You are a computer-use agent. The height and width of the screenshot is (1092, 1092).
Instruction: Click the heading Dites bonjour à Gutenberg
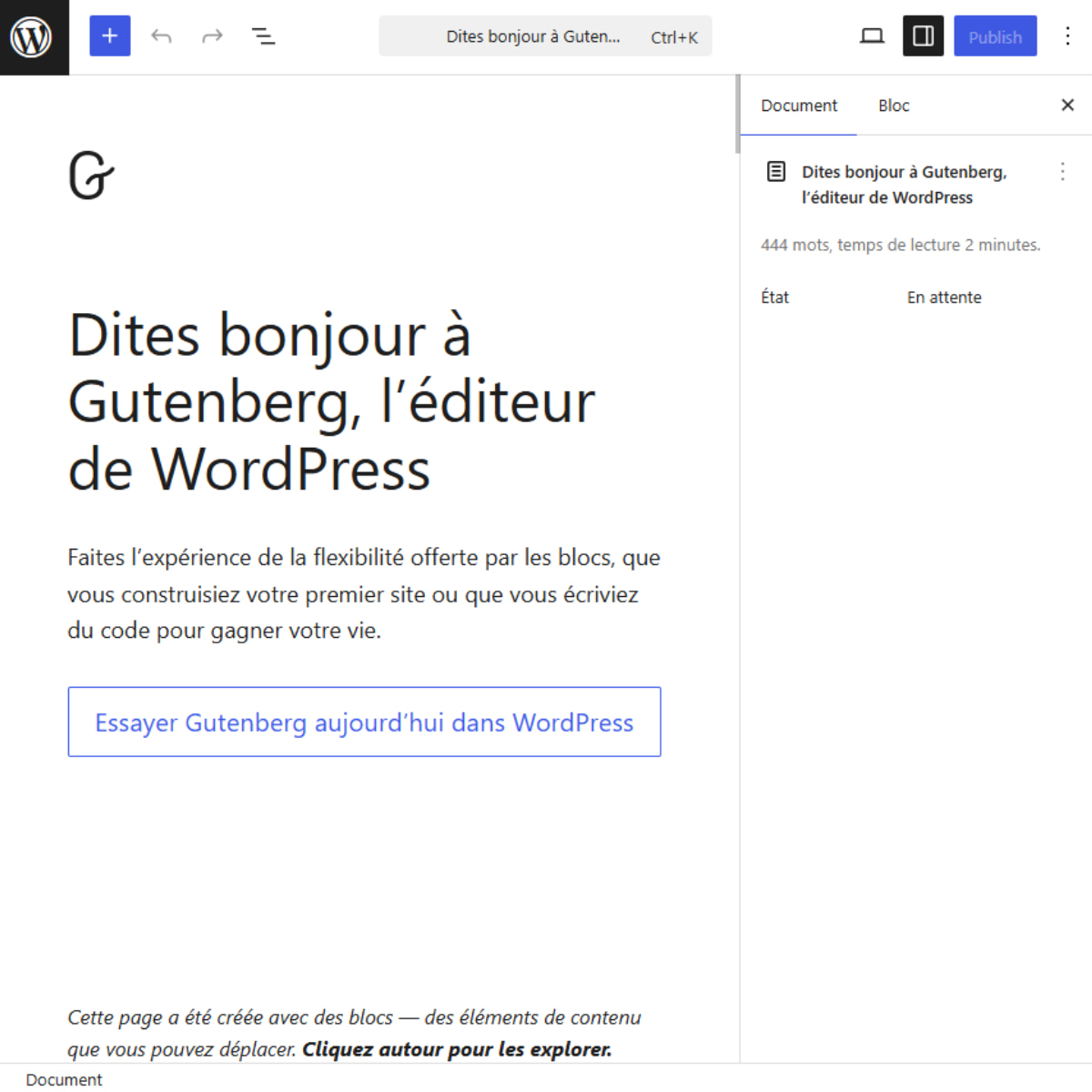332,402
